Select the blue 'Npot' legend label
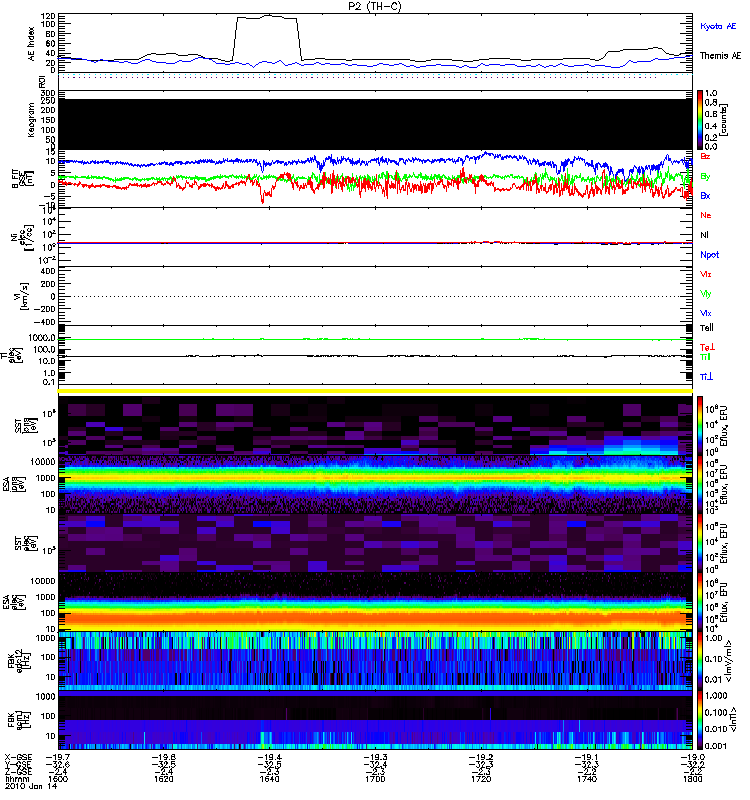750x800 pixels. coord(710,255)
